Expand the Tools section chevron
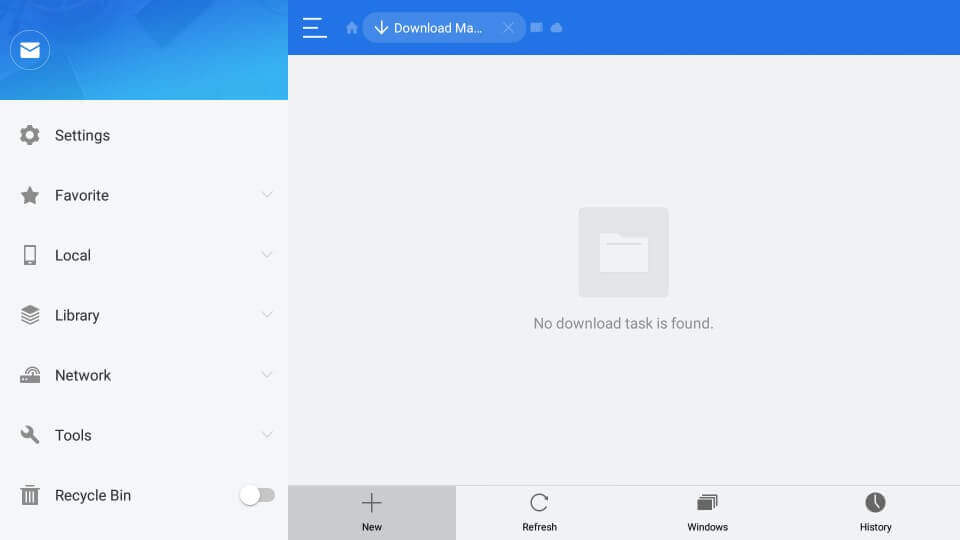The height and width of the screenshot is (540, 960). (x=267, y=435)
